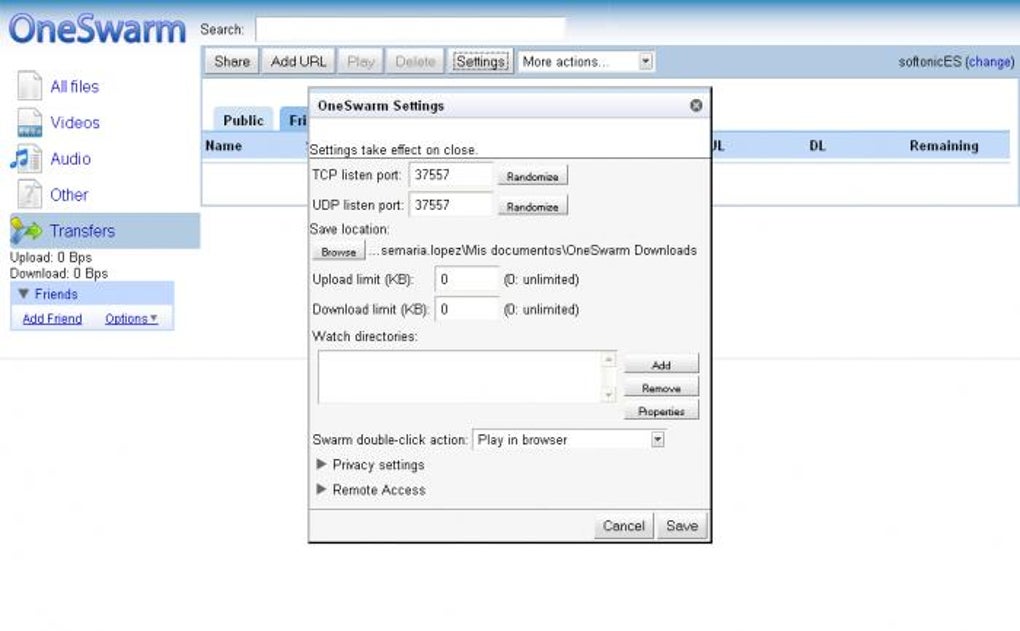Switch to the partially hidden Friends tab
The image size is (1020, 631).
(295, 120)
